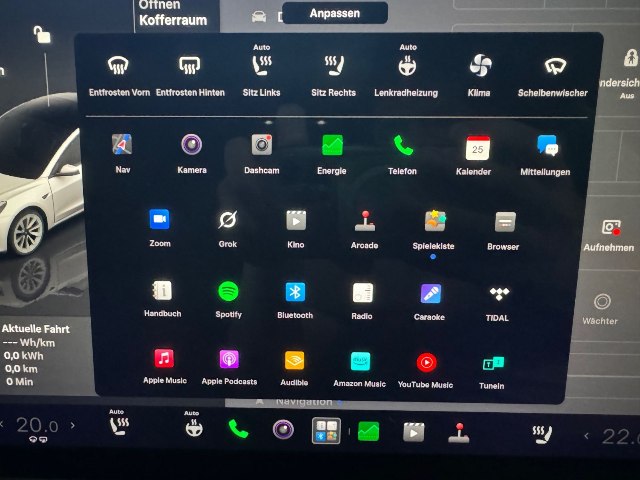Screen dimensions: 640x480
Task: Open the Browser app
Action: click(505, 222)
